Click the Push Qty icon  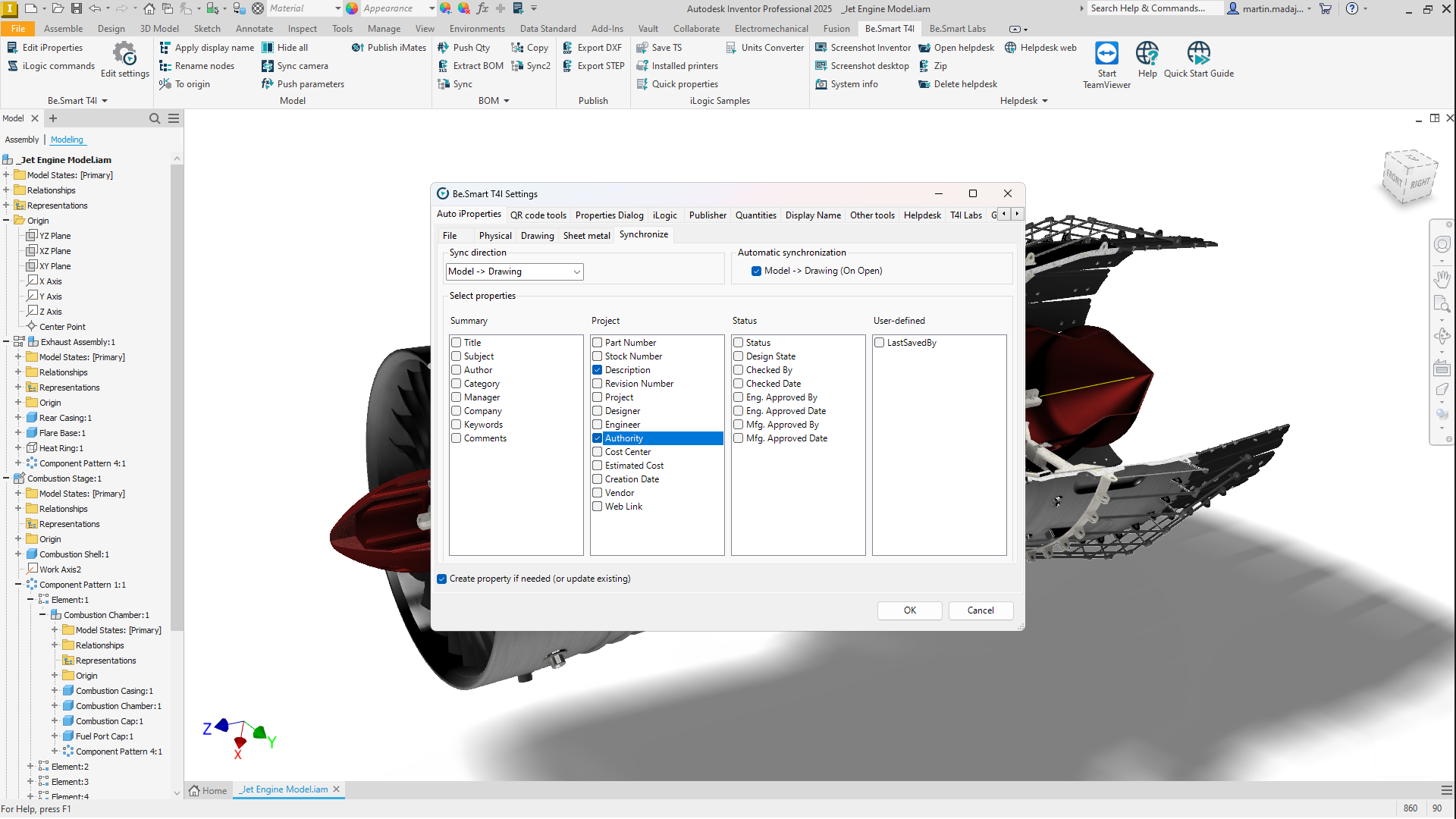tap(444, 48)
